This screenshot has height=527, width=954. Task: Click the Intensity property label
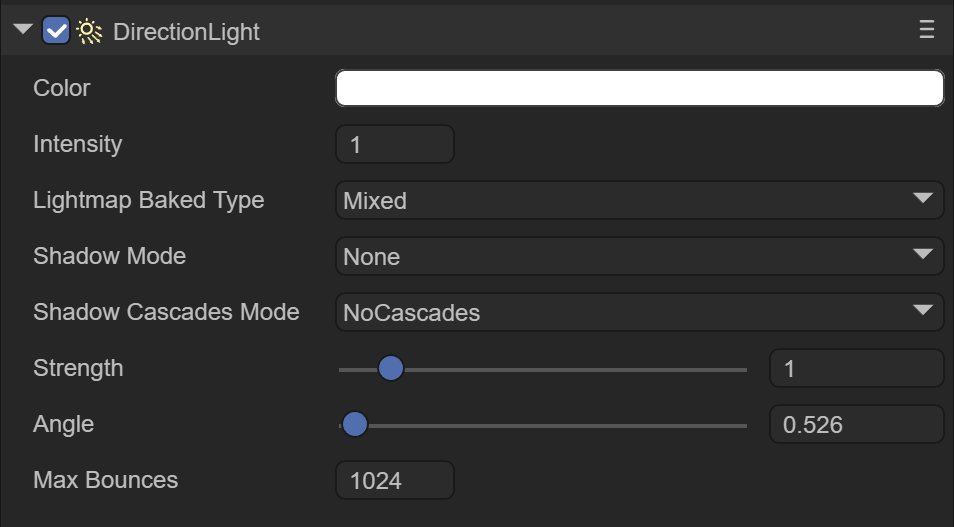78,144
